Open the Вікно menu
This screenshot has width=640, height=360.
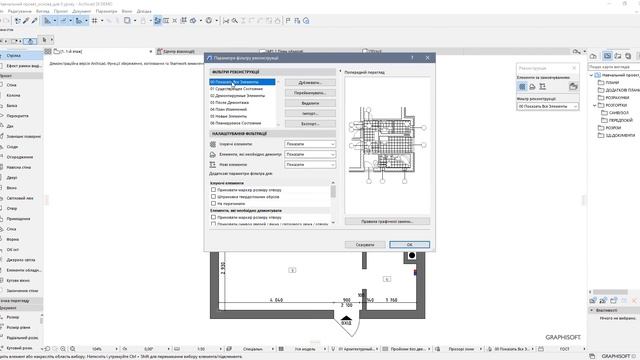pos(127,11)
